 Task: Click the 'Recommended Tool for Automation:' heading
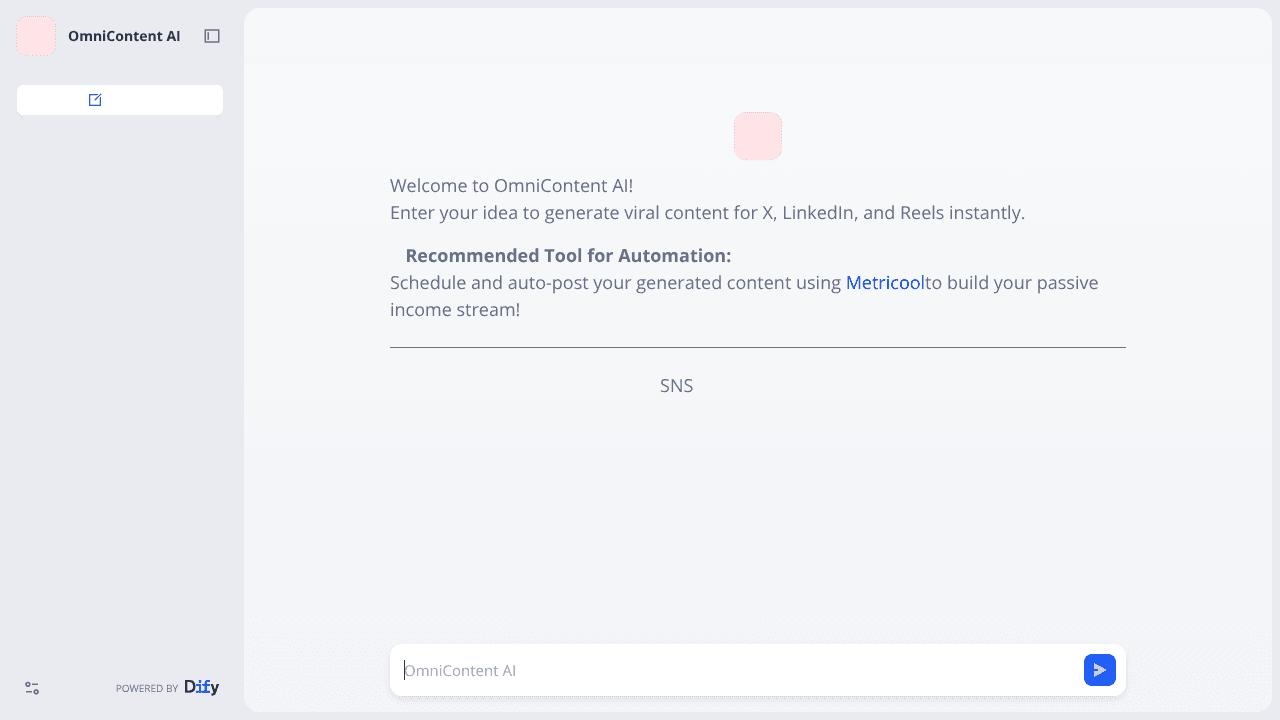[568, 256]
